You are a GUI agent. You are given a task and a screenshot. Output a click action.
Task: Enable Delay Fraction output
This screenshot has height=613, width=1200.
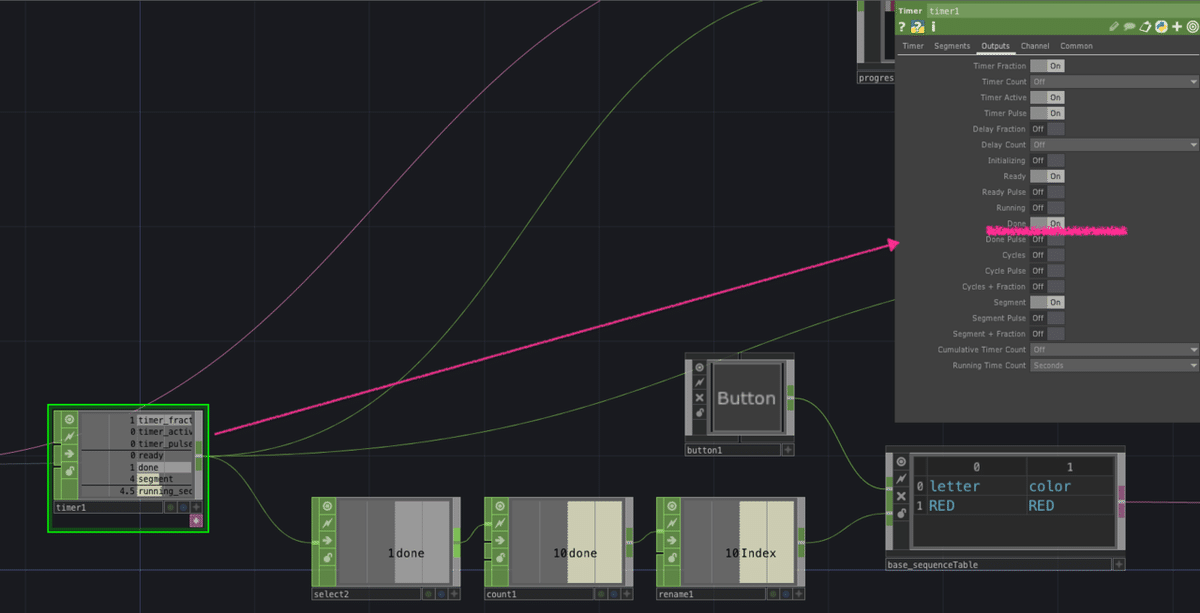click(x=1047, y=129)
